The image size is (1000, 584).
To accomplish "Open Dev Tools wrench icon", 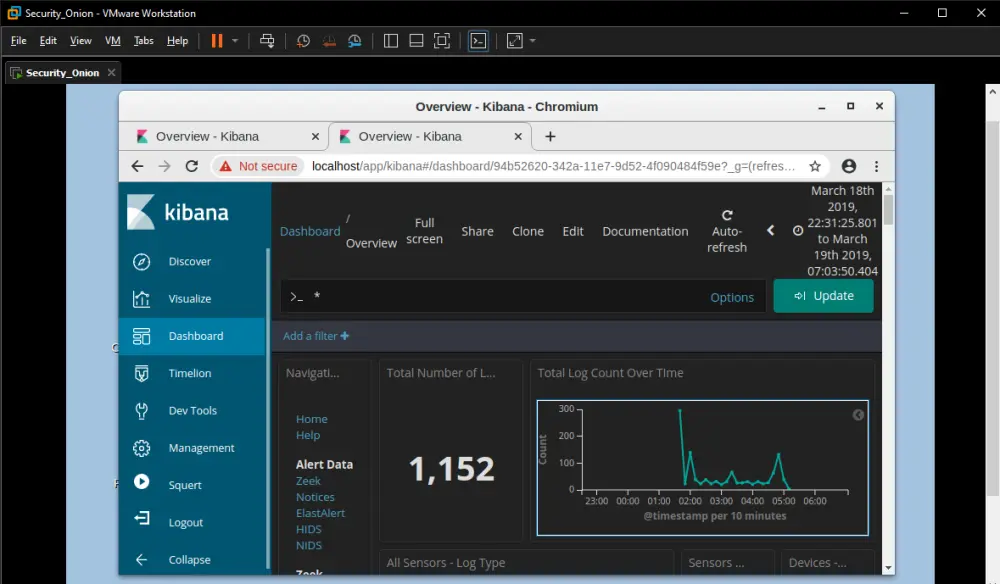I will pos(142,411).
